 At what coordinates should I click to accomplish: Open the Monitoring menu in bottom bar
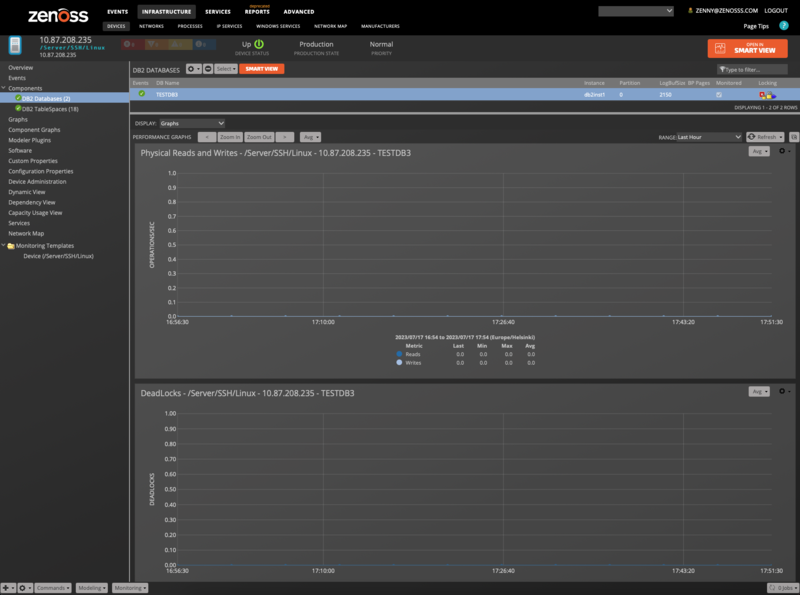[x=130, y=588]
